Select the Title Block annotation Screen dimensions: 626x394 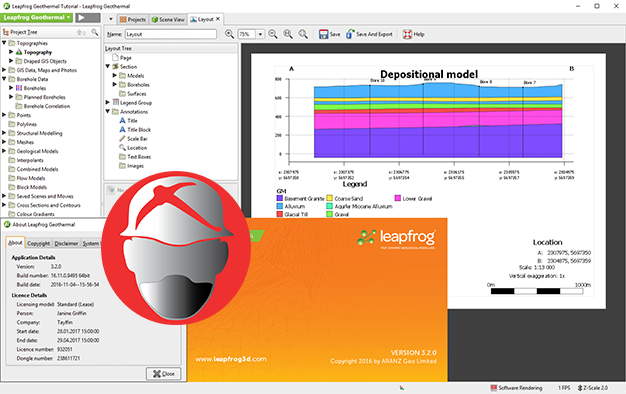click(x=139, y=130)
